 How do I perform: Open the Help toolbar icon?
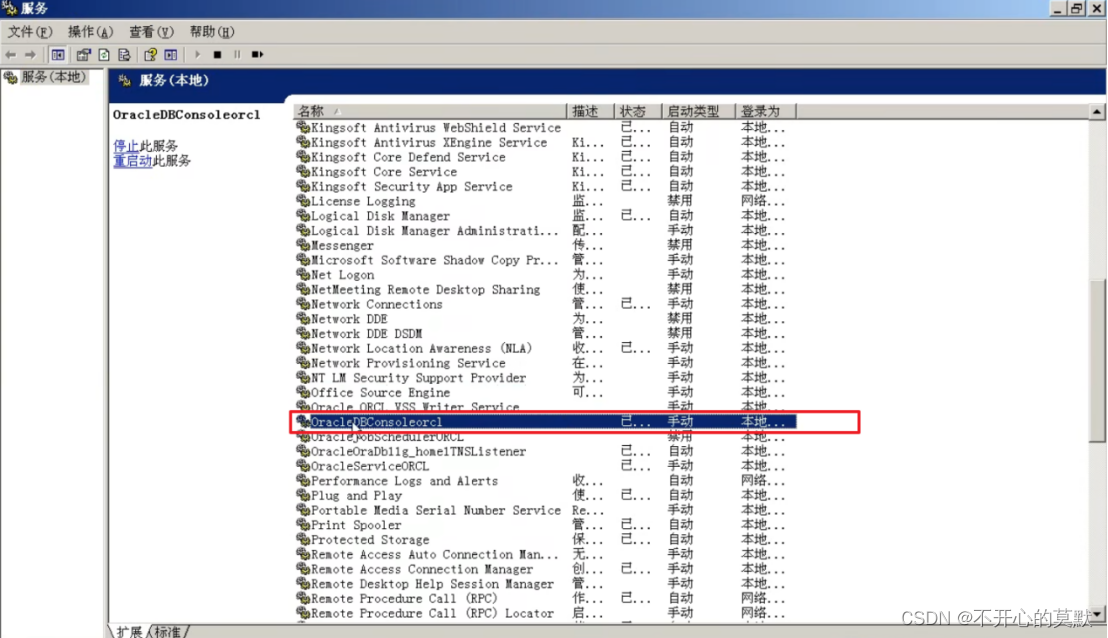[150, 54]
